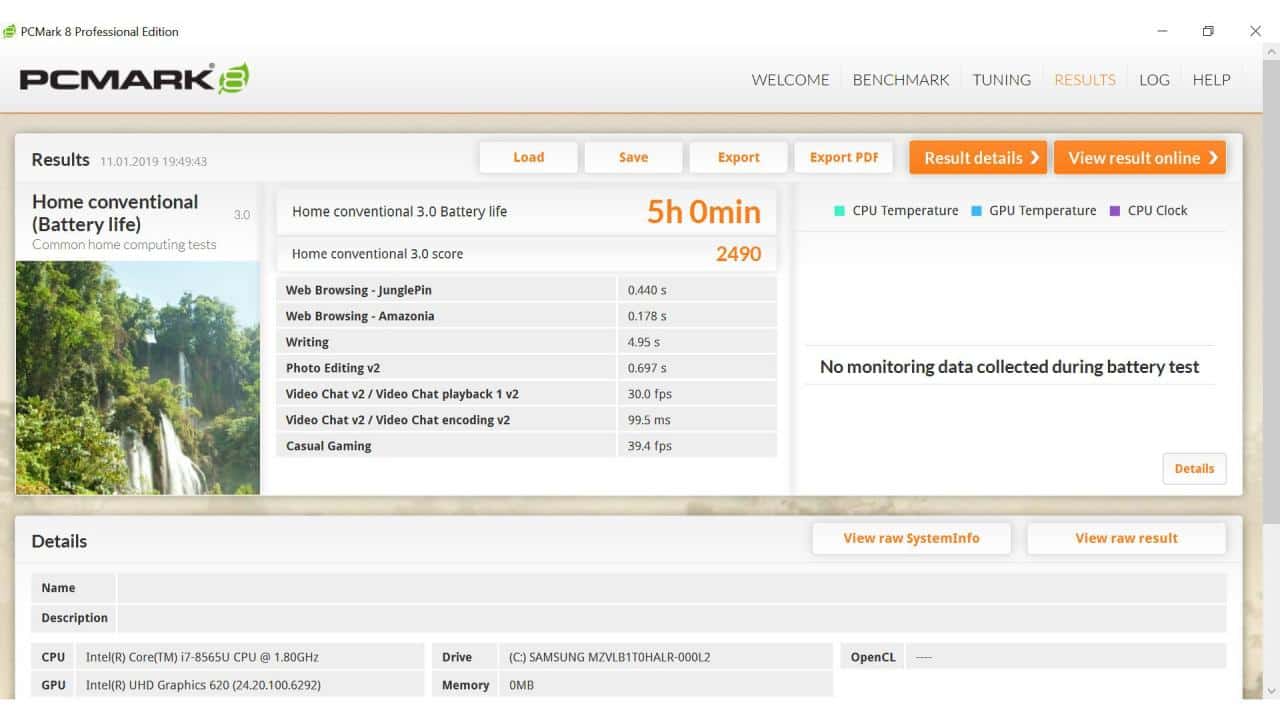
Task: Click the Name input field
Action: [x=672, y=587]
